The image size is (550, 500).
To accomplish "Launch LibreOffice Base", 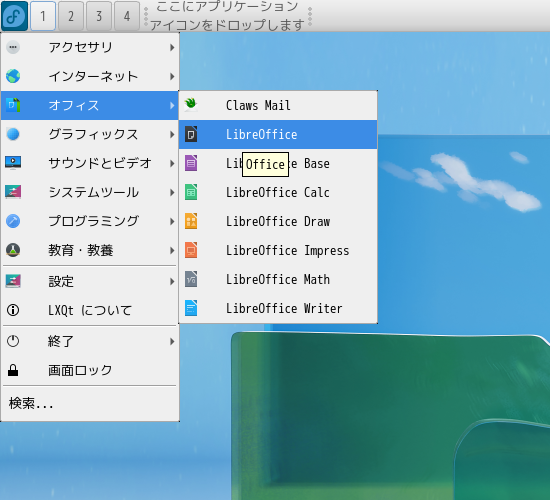I will tap(278, 164).
